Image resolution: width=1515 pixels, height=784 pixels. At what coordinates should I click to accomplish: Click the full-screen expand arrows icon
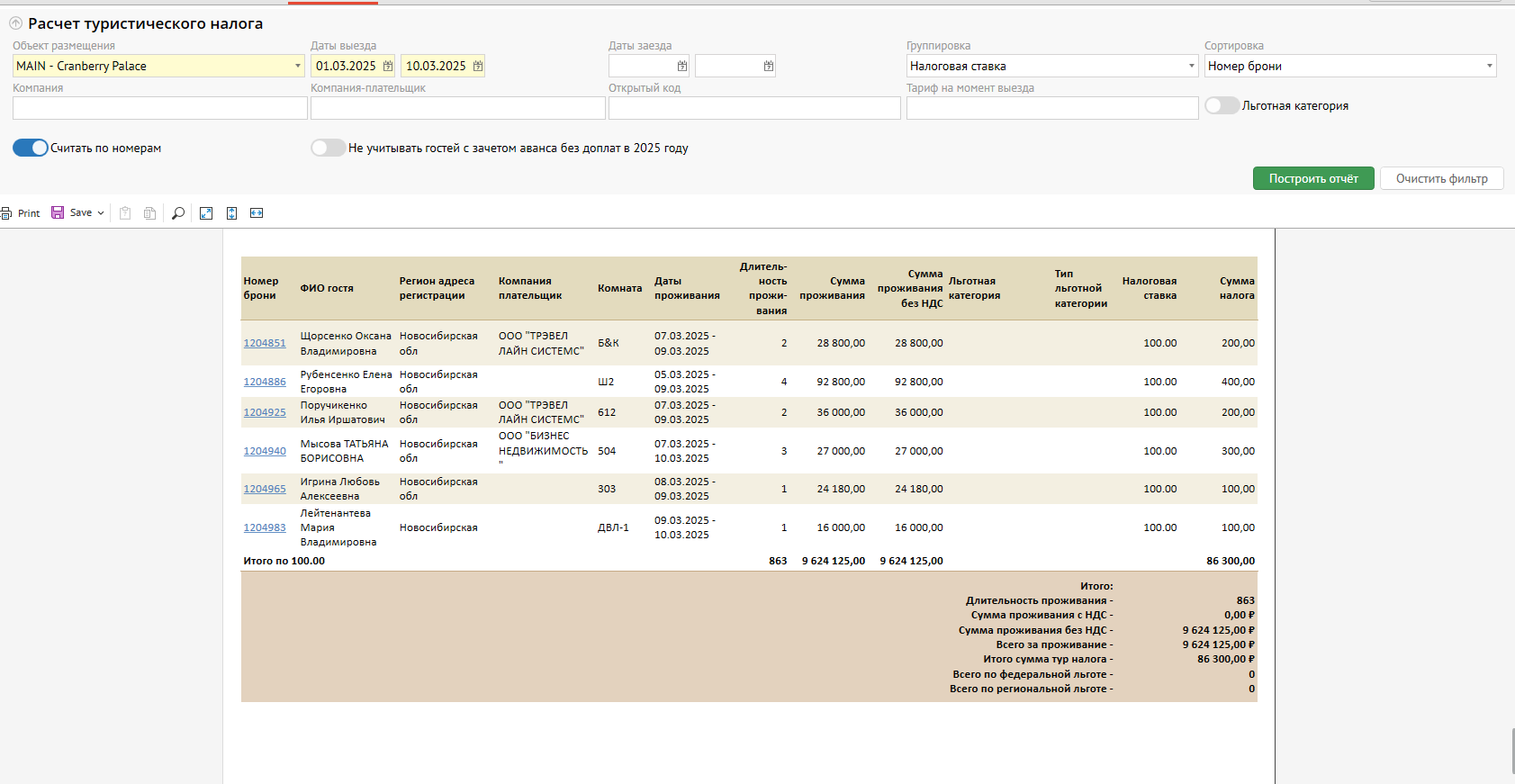tap(206, 213)
